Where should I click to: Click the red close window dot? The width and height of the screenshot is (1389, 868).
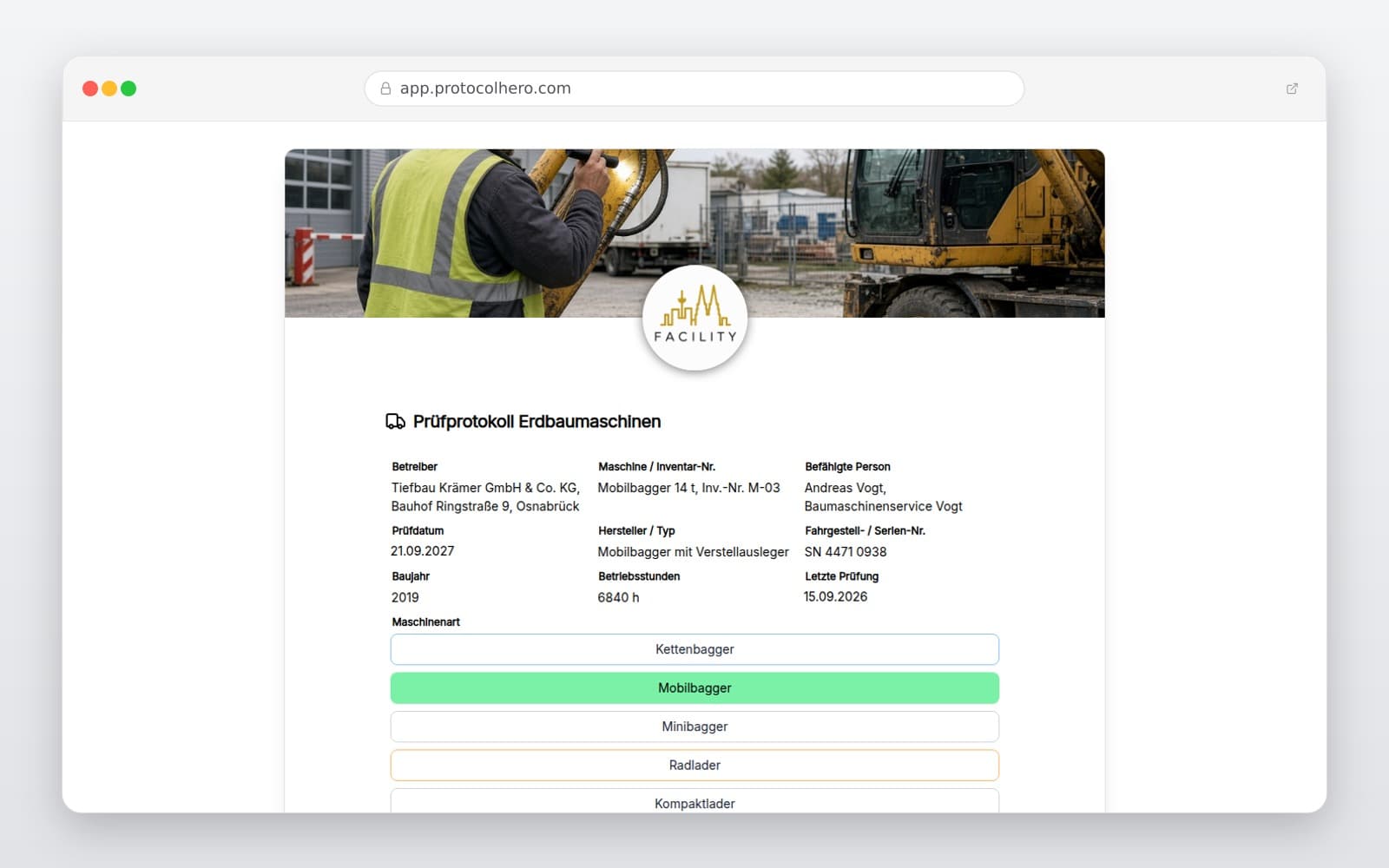[x=90, y=89]
